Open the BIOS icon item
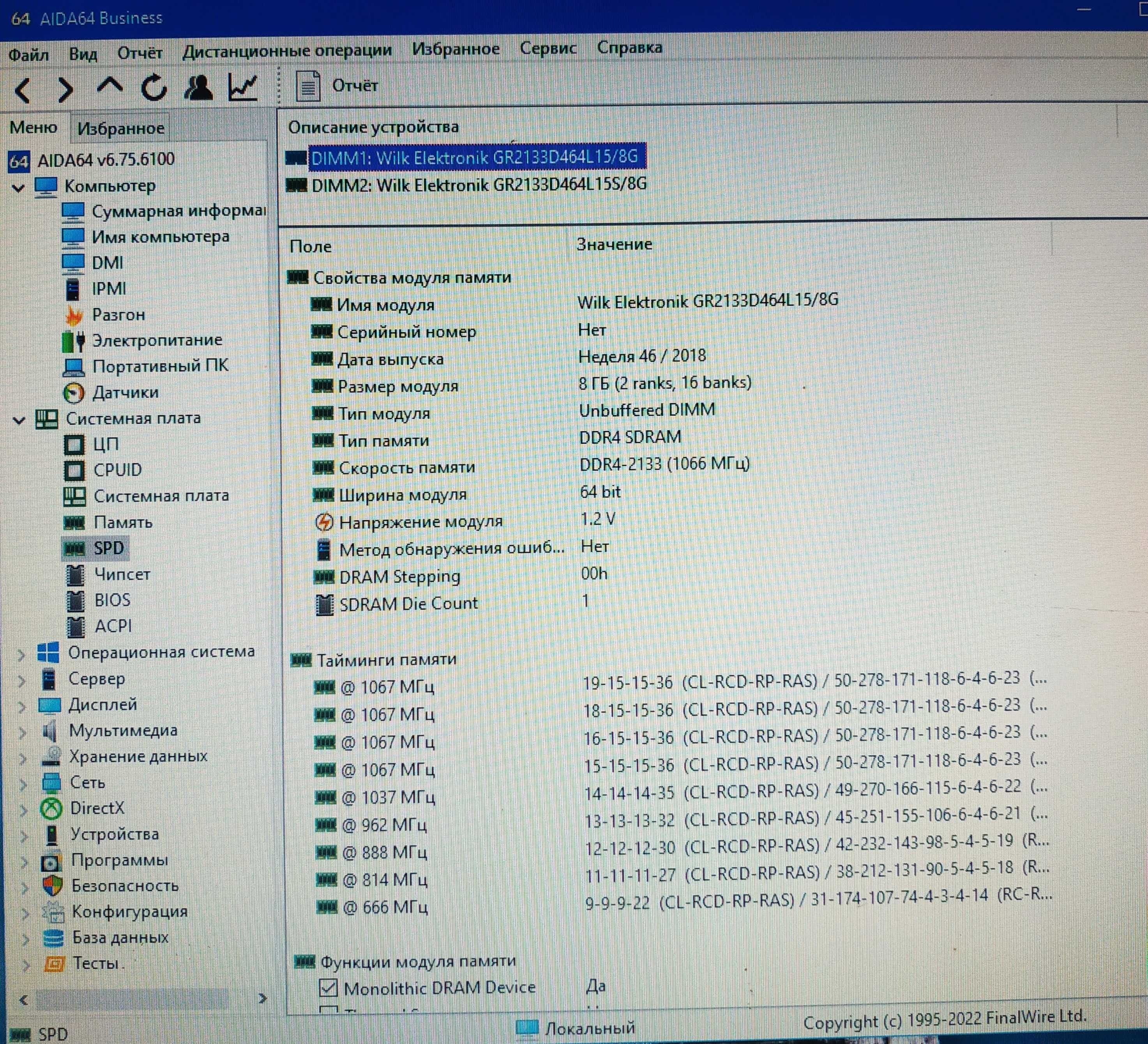The width and height of the screenshot is (1148, 1044). [75, 601]
